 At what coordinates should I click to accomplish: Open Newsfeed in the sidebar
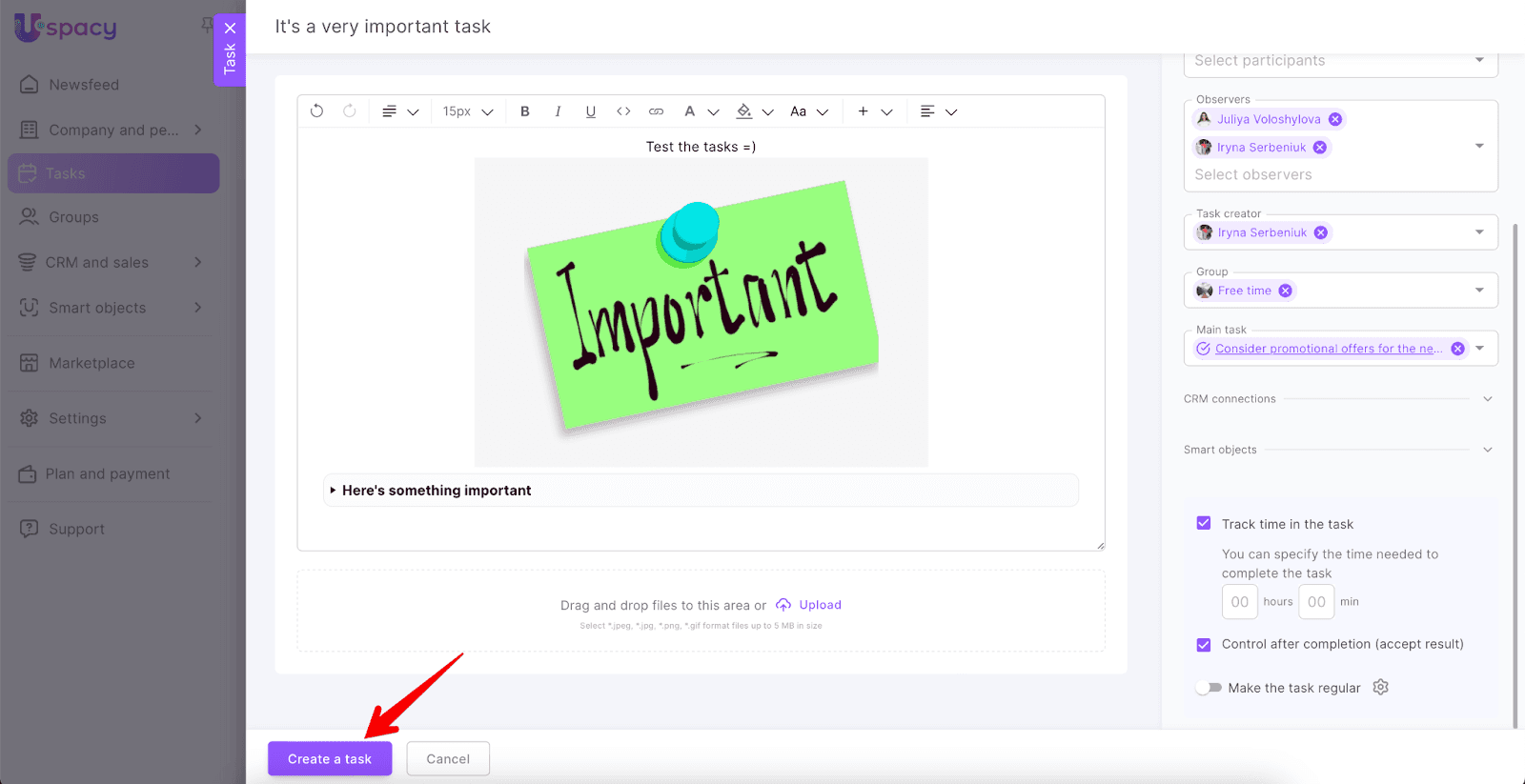[84, 85]
